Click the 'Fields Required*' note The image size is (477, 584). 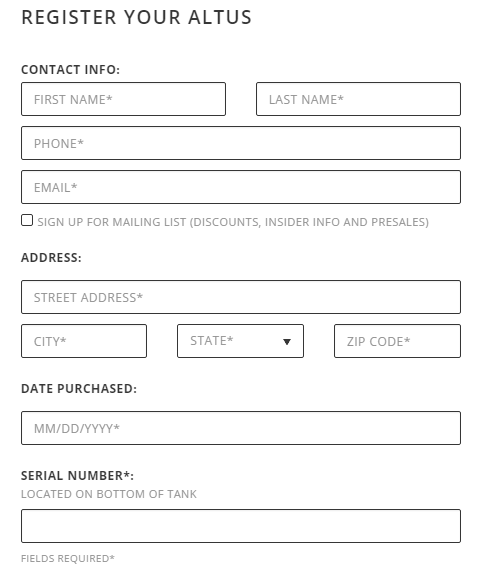tap(68, 558)
